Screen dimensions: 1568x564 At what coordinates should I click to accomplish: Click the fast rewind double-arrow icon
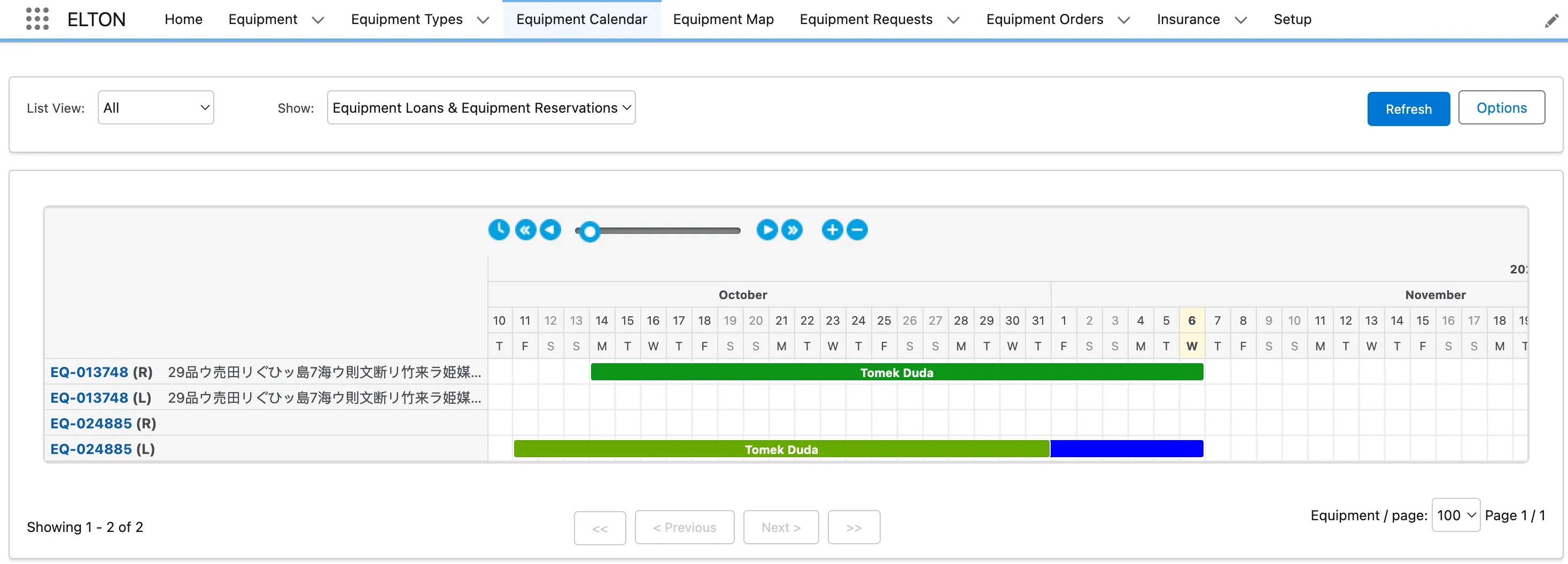coord(525,230)
